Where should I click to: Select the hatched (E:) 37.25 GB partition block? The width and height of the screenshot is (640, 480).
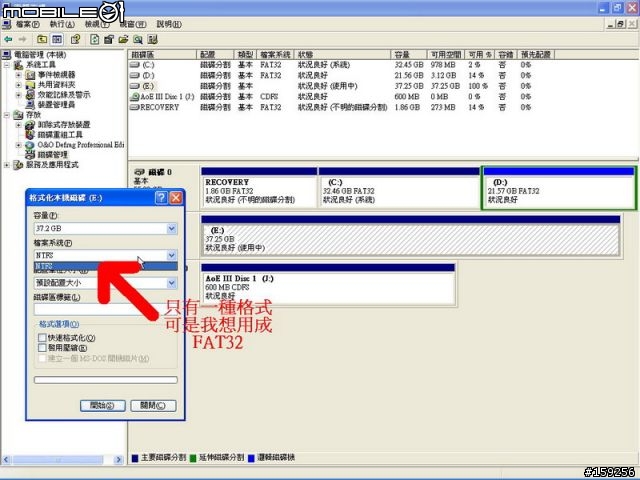(x=411, y=236)
